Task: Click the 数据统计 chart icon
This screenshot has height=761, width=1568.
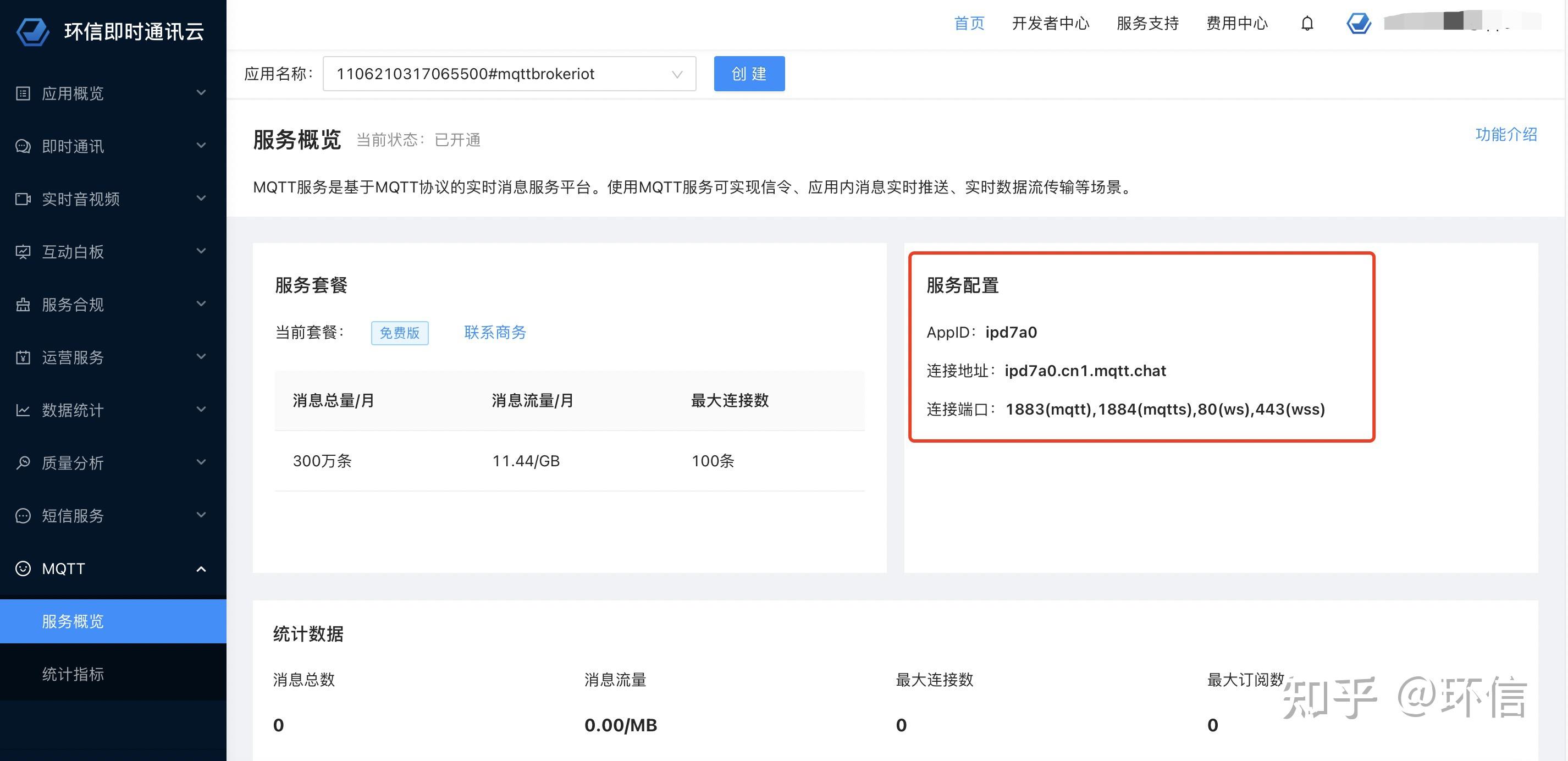Action: pyautogui.click(x=23, y=410)
